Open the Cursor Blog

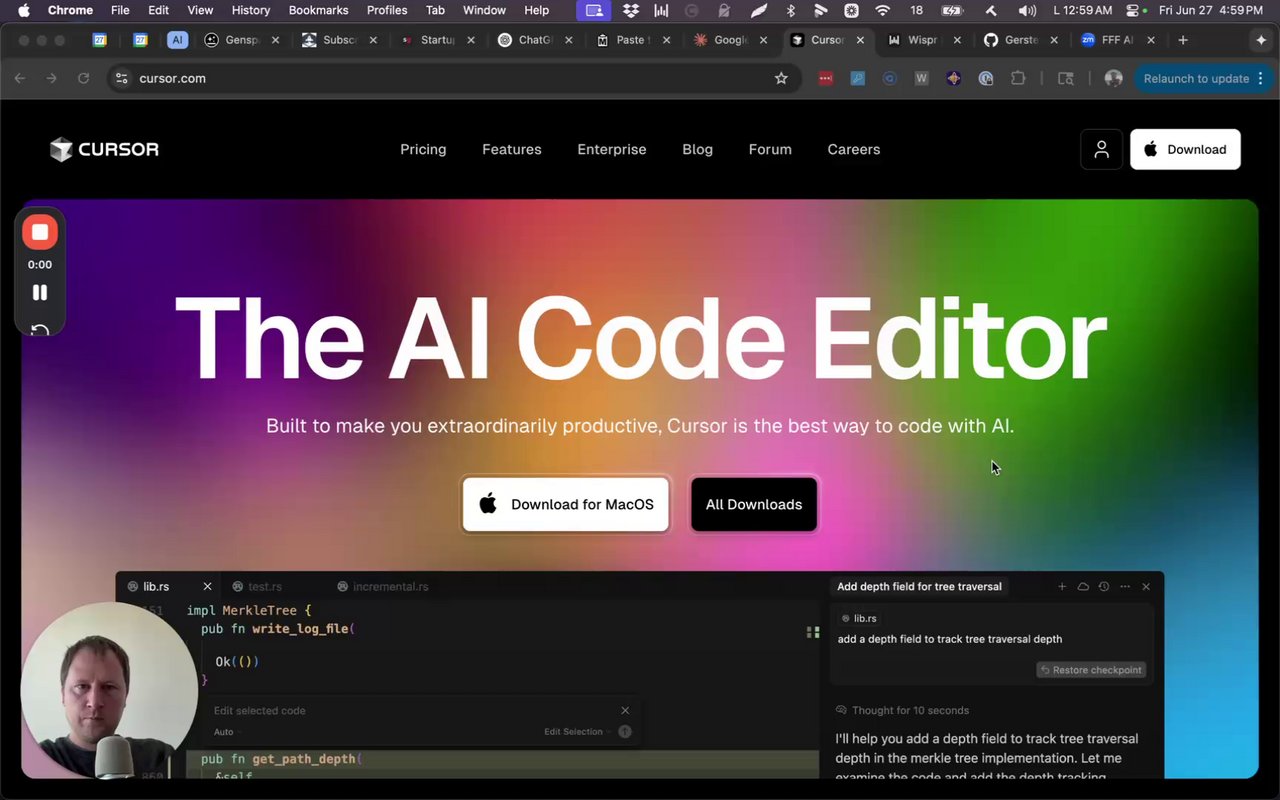pyautogui.click(x=698, y=149)
